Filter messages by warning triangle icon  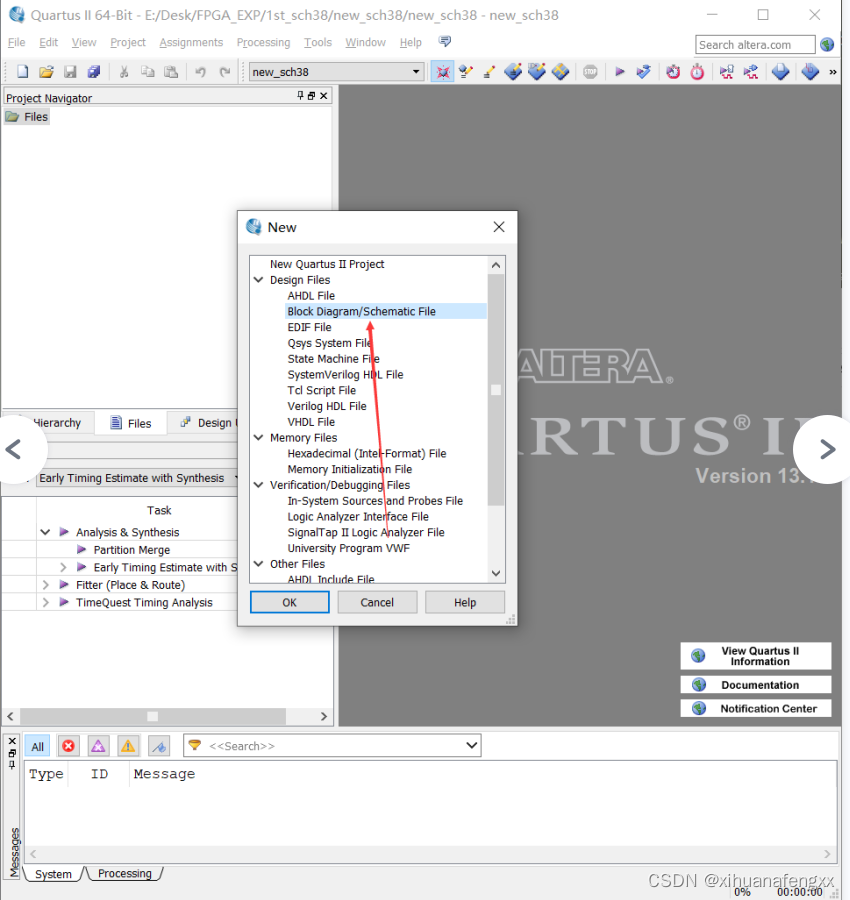pos(128,746)
